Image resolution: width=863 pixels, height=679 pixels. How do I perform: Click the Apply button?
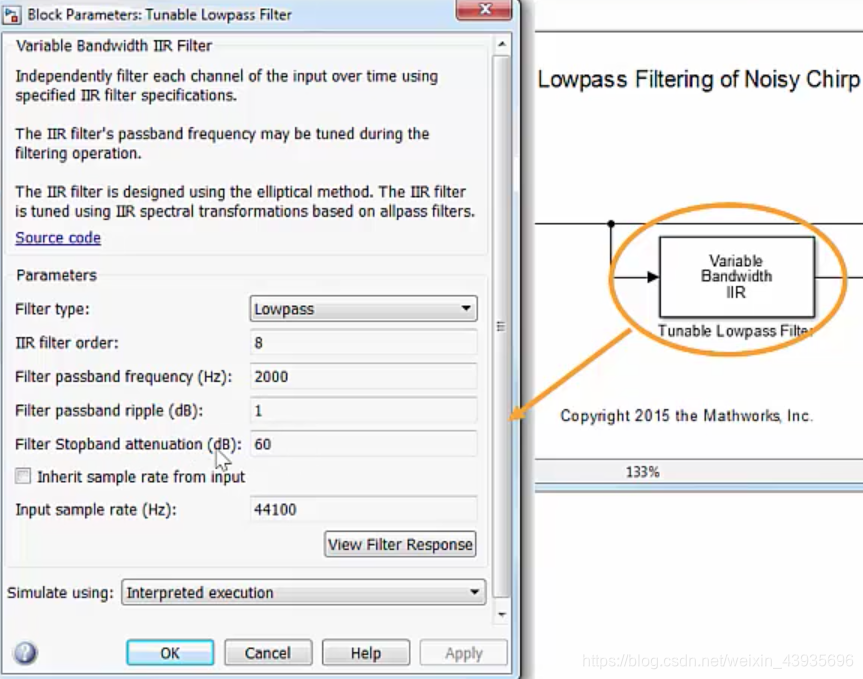pos(463,653)
